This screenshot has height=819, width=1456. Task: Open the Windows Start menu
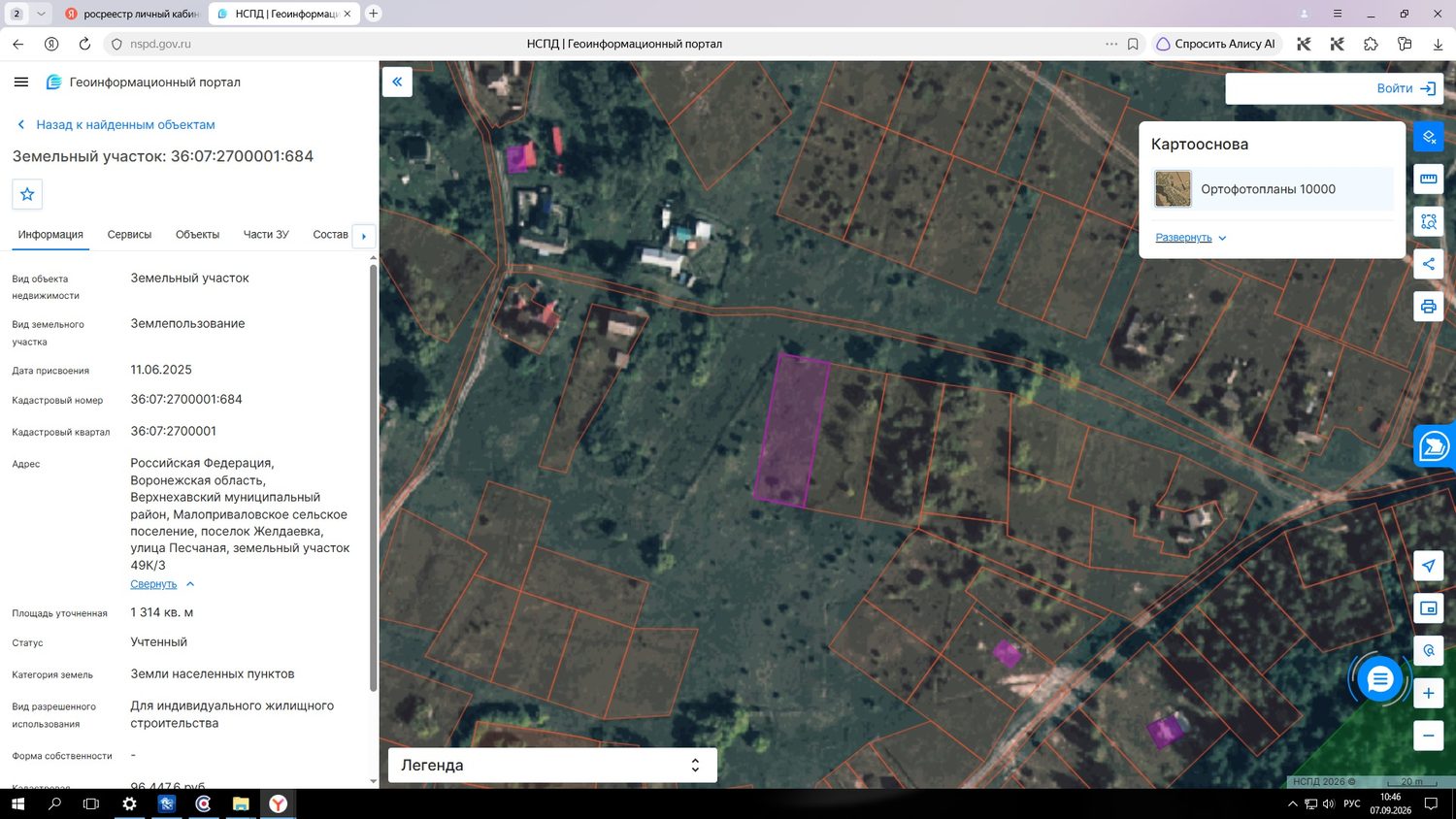coord(17,803)
